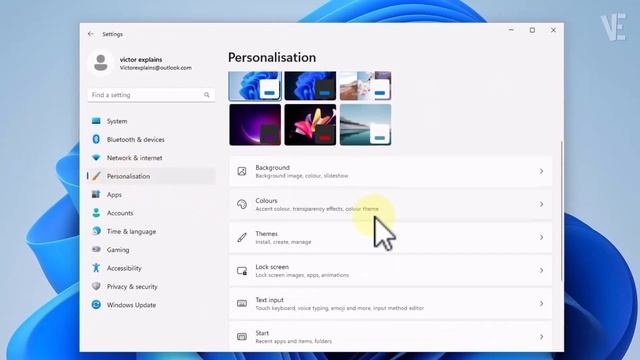
Task: Select the colourful flower dark theme
Action: [x=310, y=124]
